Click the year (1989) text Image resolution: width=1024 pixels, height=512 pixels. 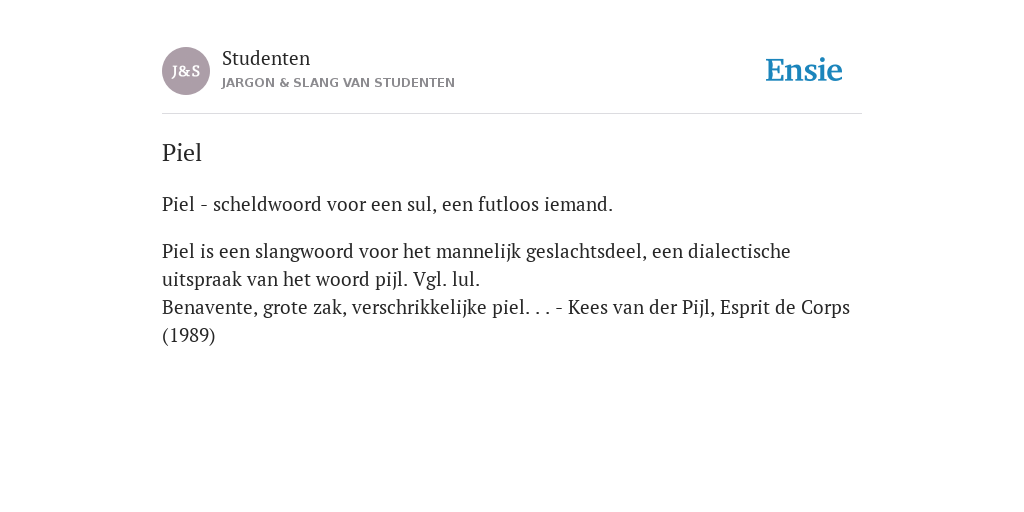click(189, 336)
